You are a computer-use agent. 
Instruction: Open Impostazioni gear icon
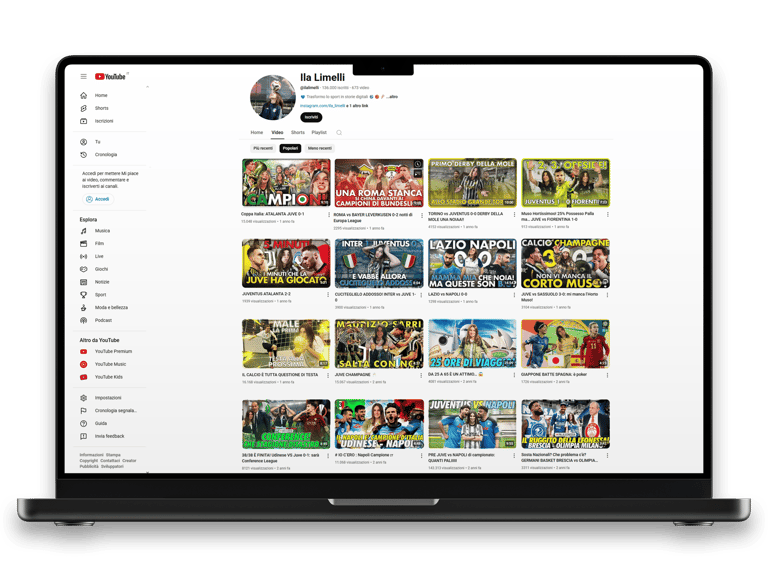(x=84, y=398)
